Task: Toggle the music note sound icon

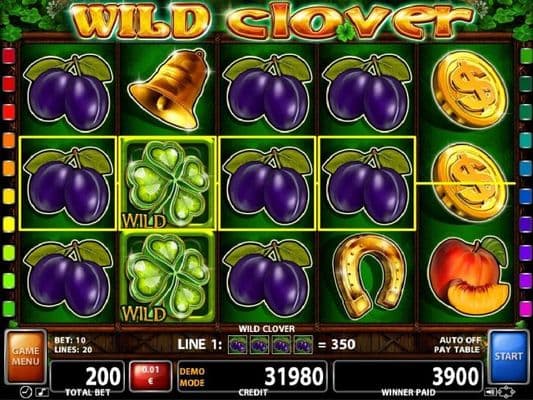Action: click(x=42, y=393)
